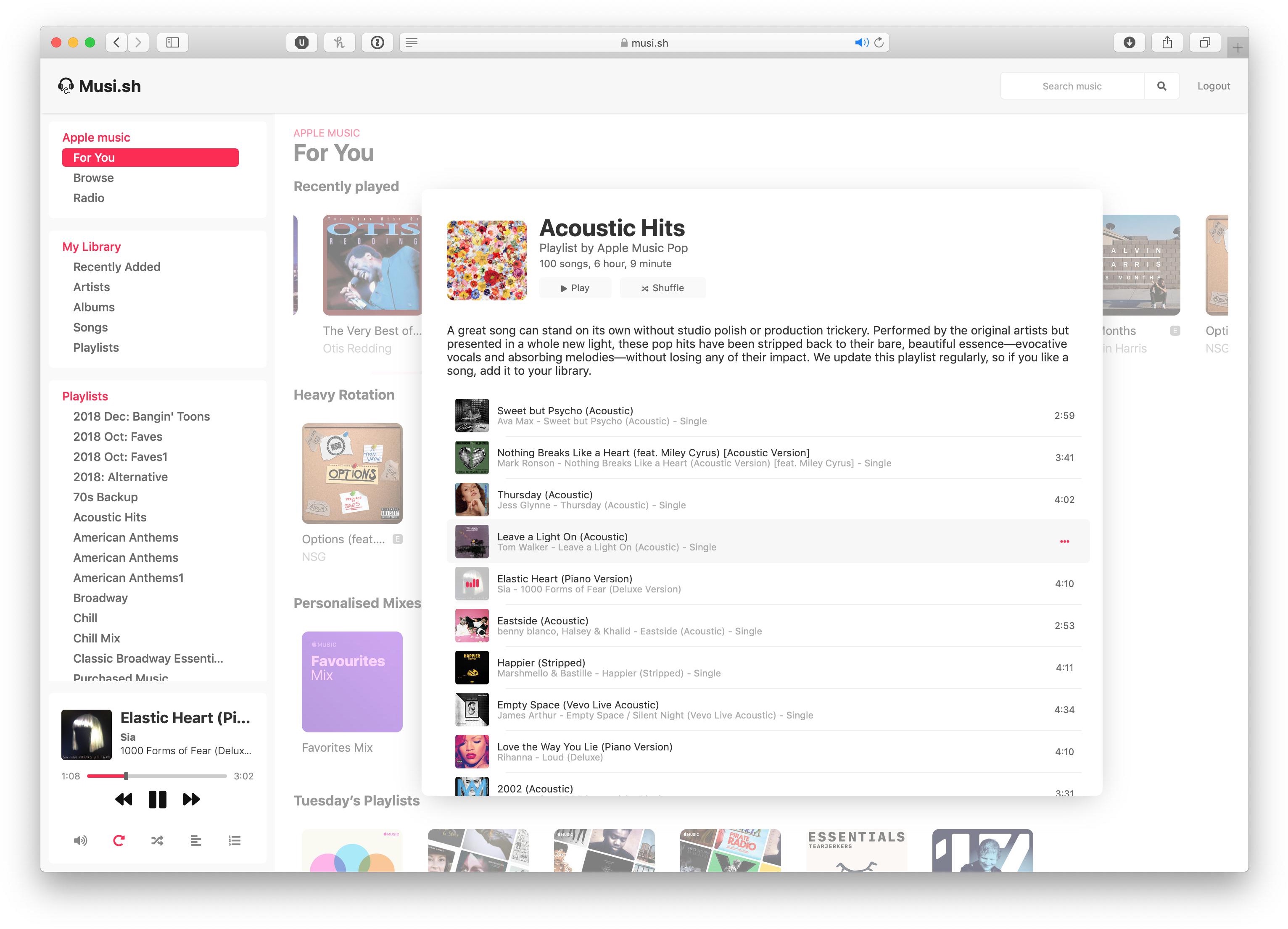Click the Musi.sh headphone logo
1288x929 pixels.
66,86
